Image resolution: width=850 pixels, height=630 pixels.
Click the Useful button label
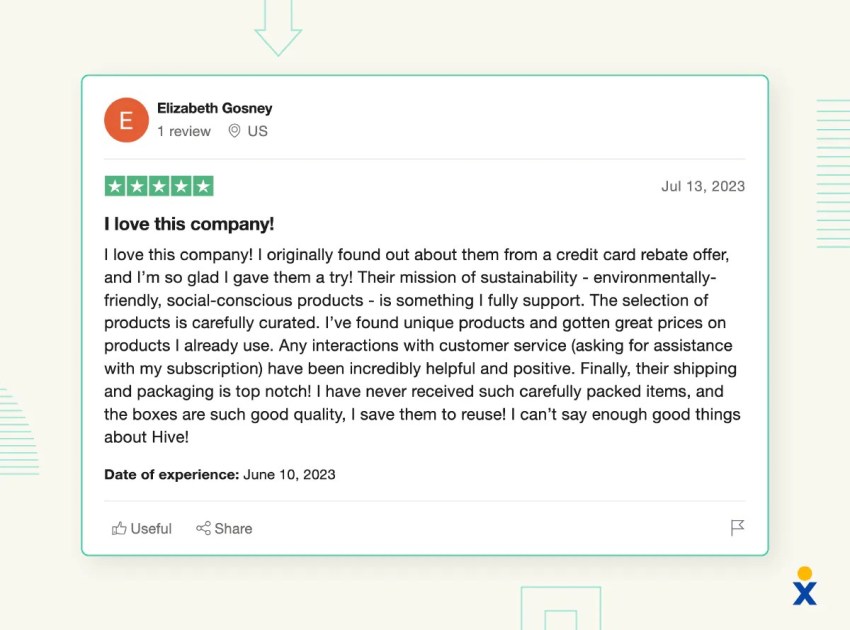[x=151, y=529]
